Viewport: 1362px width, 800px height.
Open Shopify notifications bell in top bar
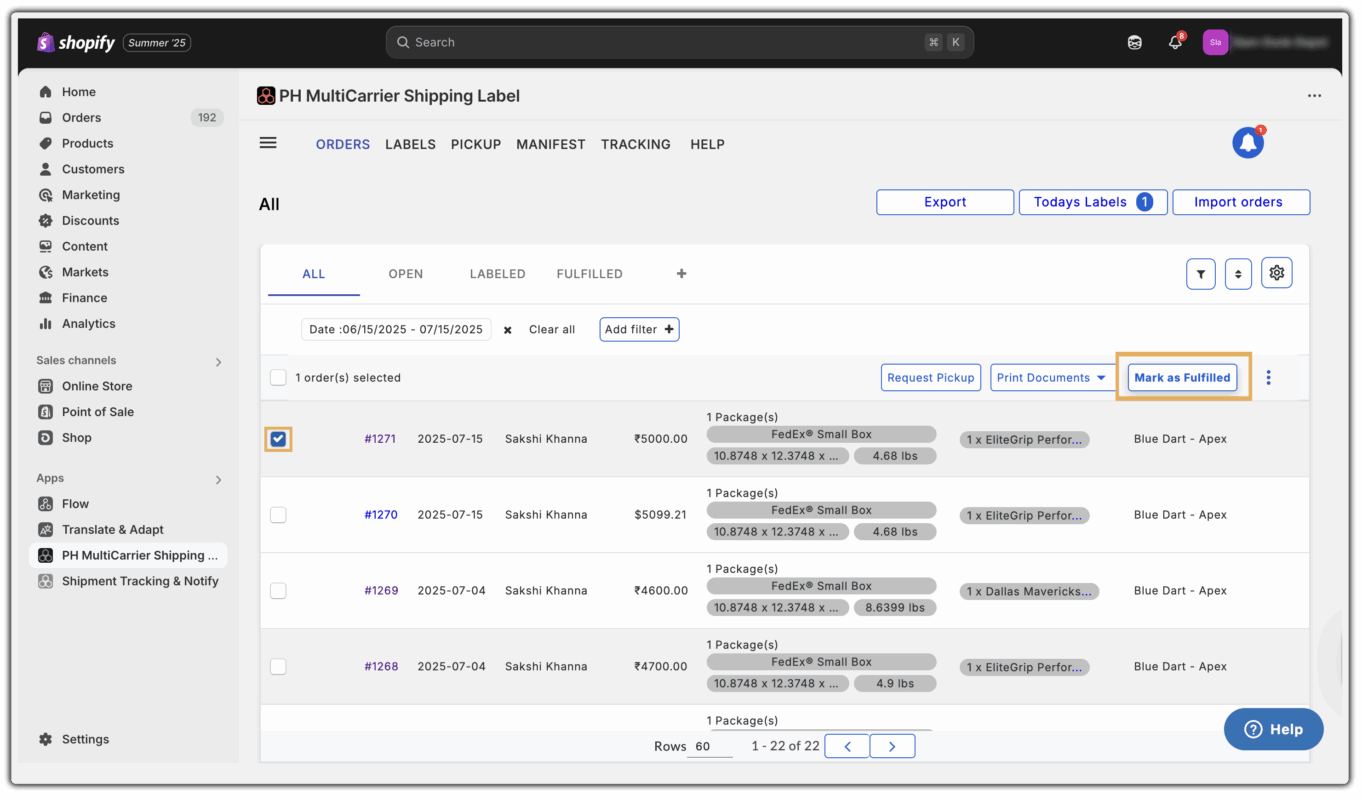pyautogui.click(x=1175, y=42)
